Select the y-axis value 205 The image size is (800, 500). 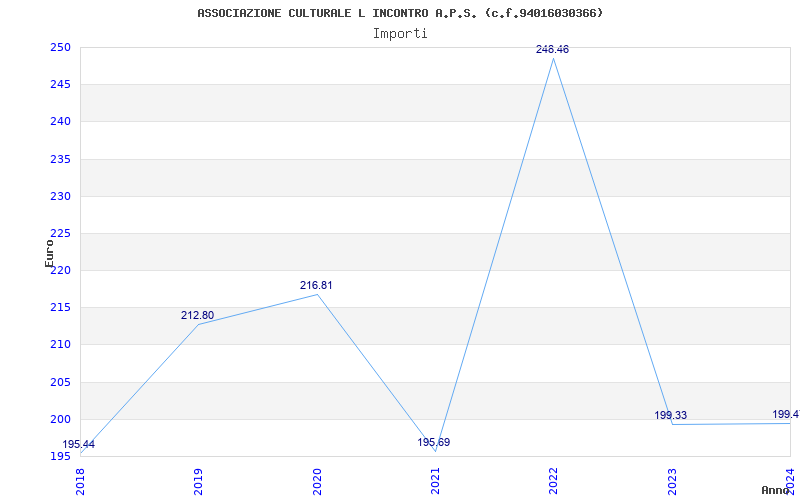(x=60, y=382)
